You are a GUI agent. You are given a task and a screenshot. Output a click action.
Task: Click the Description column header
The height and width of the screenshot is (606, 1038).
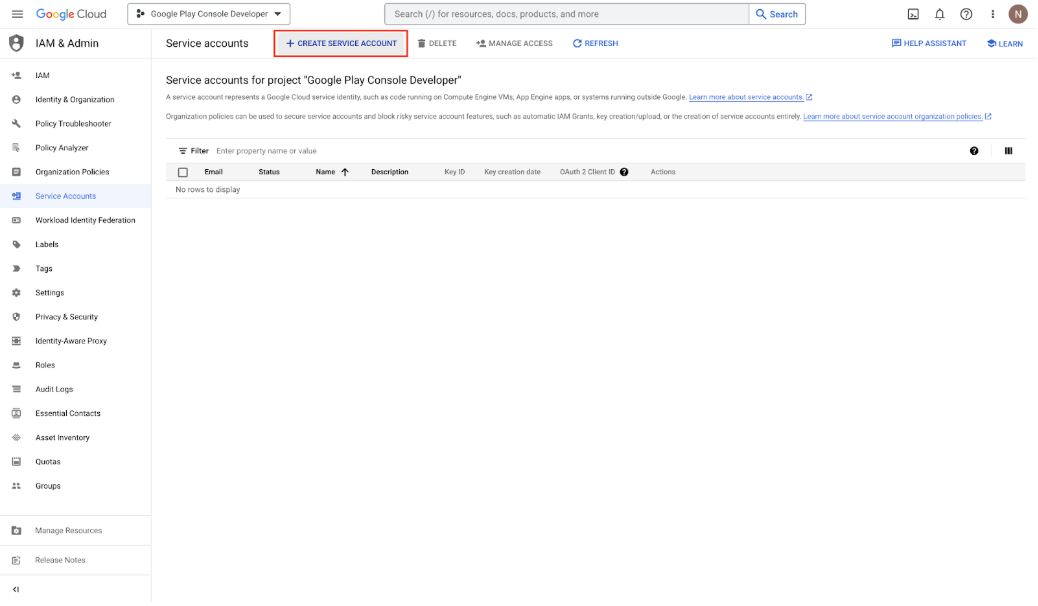pyautogui.click(x=389, y=172)
